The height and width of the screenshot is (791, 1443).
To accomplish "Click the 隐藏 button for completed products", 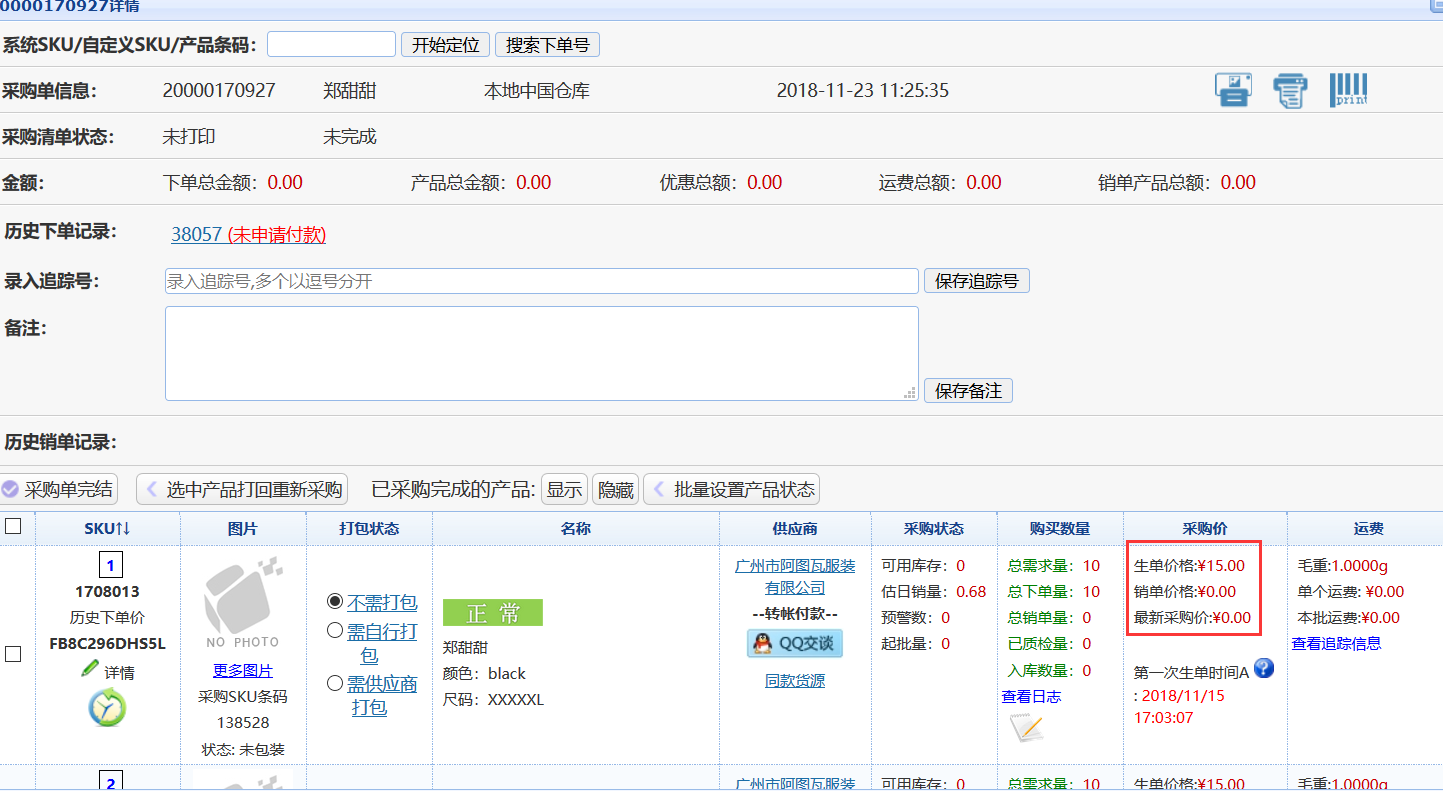I will pos(615,490).
